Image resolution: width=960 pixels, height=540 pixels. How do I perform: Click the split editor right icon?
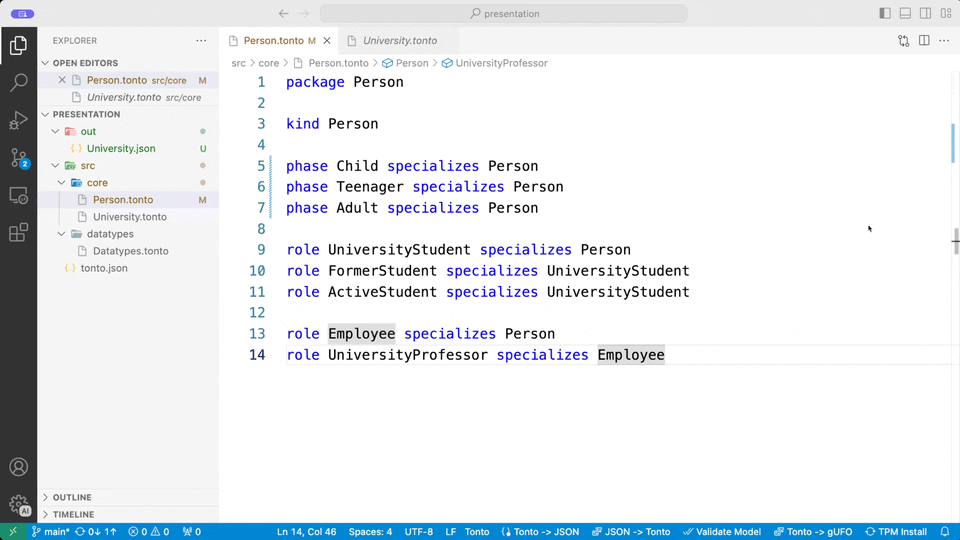[x=924, y=40]
